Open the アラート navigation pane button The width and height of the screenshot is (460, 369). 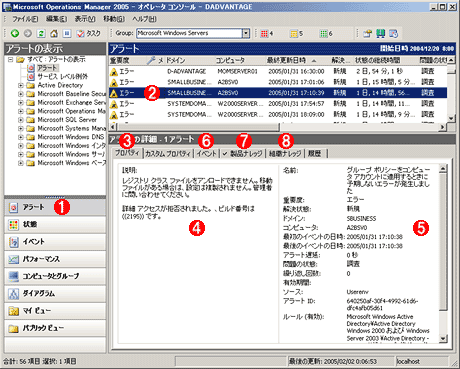click(55, 207)
